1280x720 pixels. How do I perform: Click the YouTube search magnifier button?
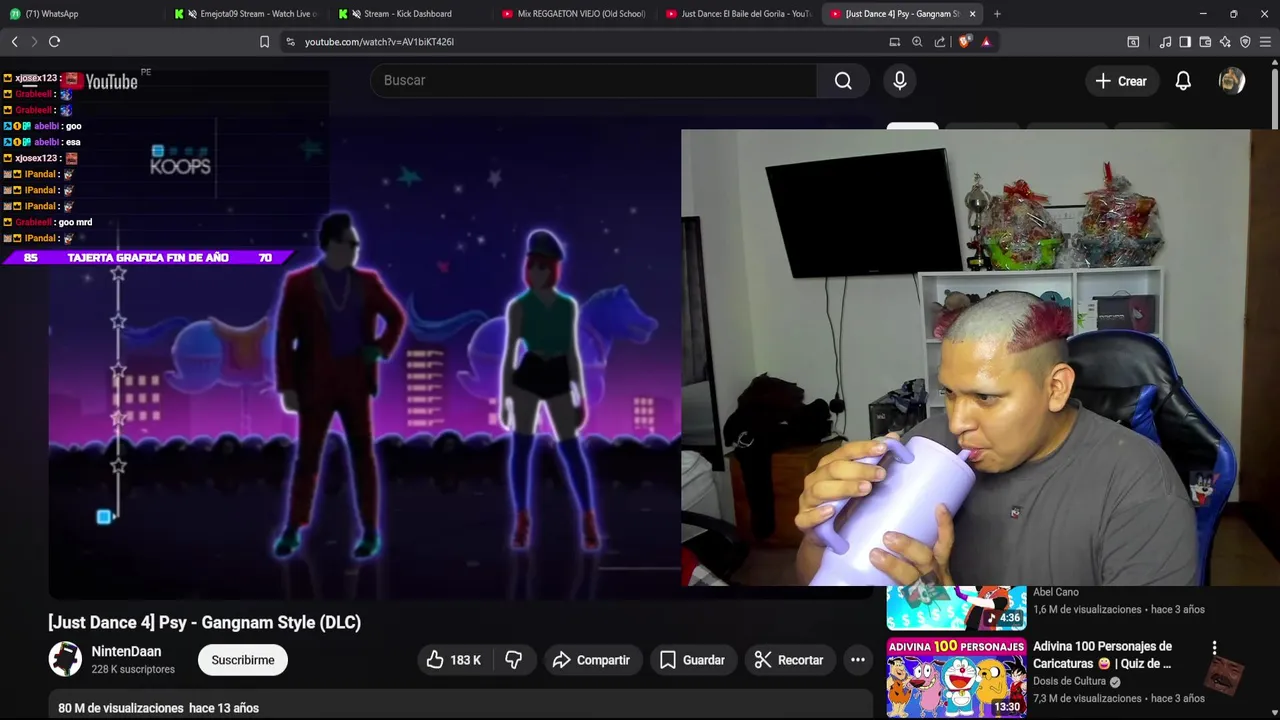click(x=843, y=81)
